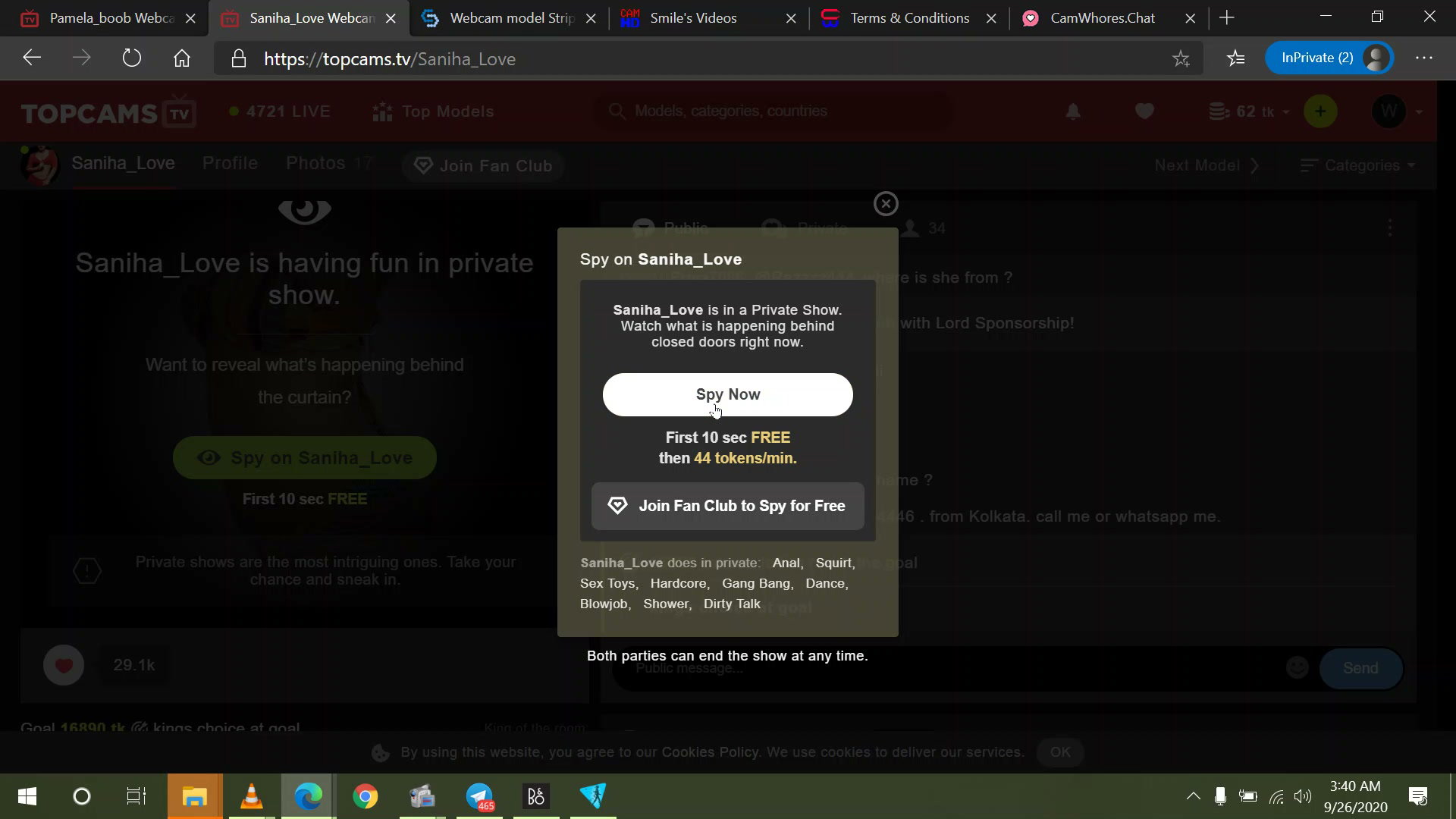Show hidden system tray icons
The width and height of the screenshot is (1456, 819).
coord(1193,796)
